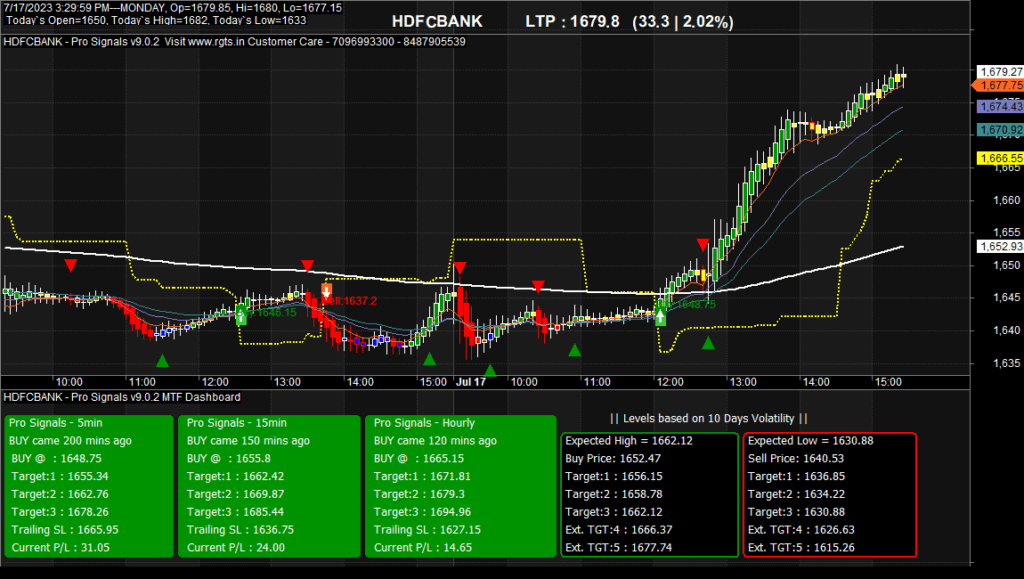Screen dimensions: 1024x579
Task: Click the white 1,679.27 price tag
Action: (x=1000, y=72)
